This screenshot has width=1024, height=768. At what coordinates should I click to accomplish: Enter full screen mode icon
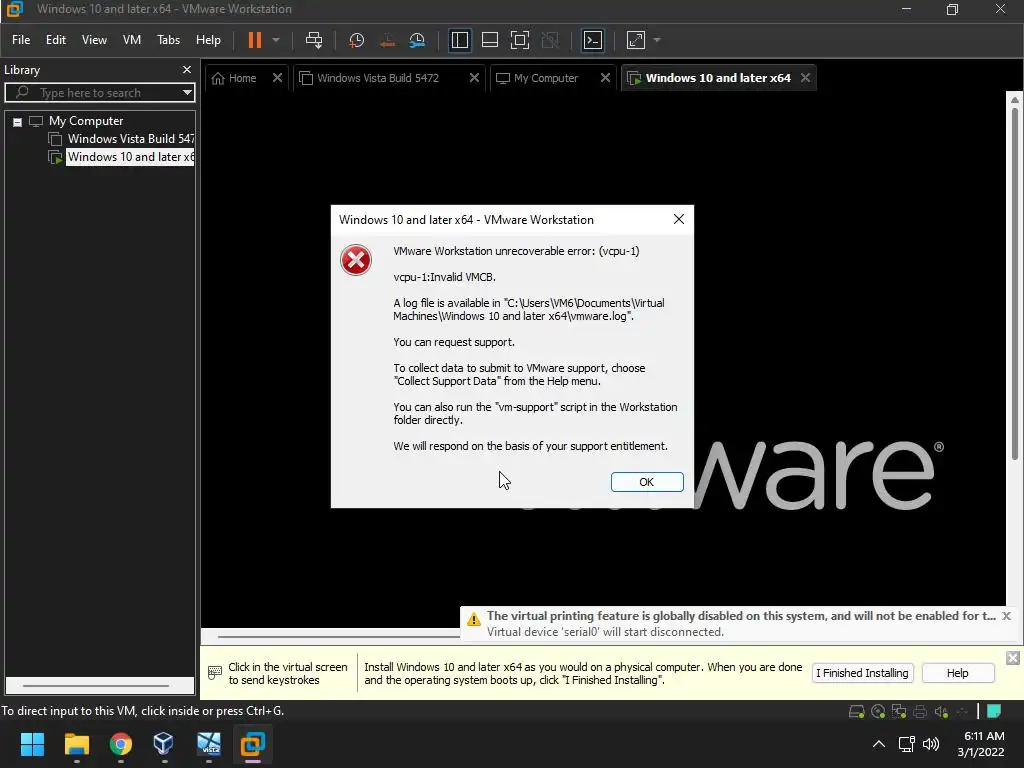[520, 40]
